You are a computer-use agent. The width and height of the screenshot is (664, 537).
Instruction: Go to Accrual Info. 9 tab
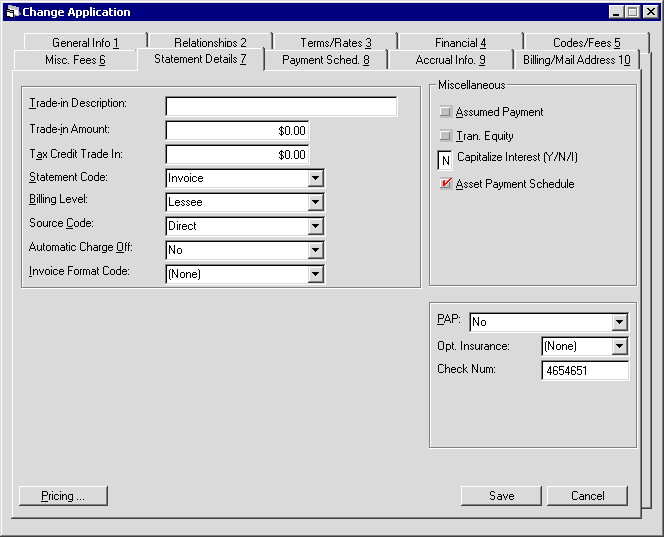[x=450, y=60]
